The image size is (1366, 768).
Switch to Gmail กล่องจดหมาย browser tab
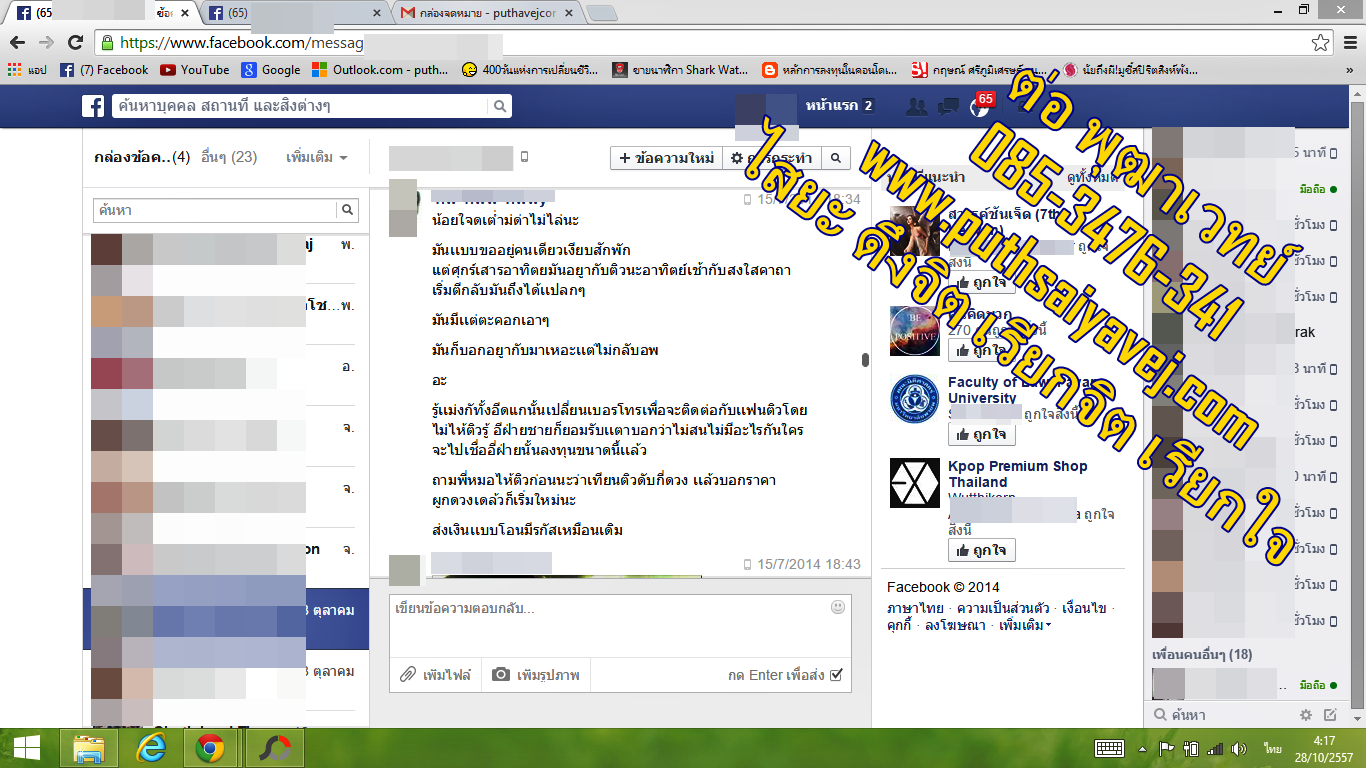click(x=485, y=13)
